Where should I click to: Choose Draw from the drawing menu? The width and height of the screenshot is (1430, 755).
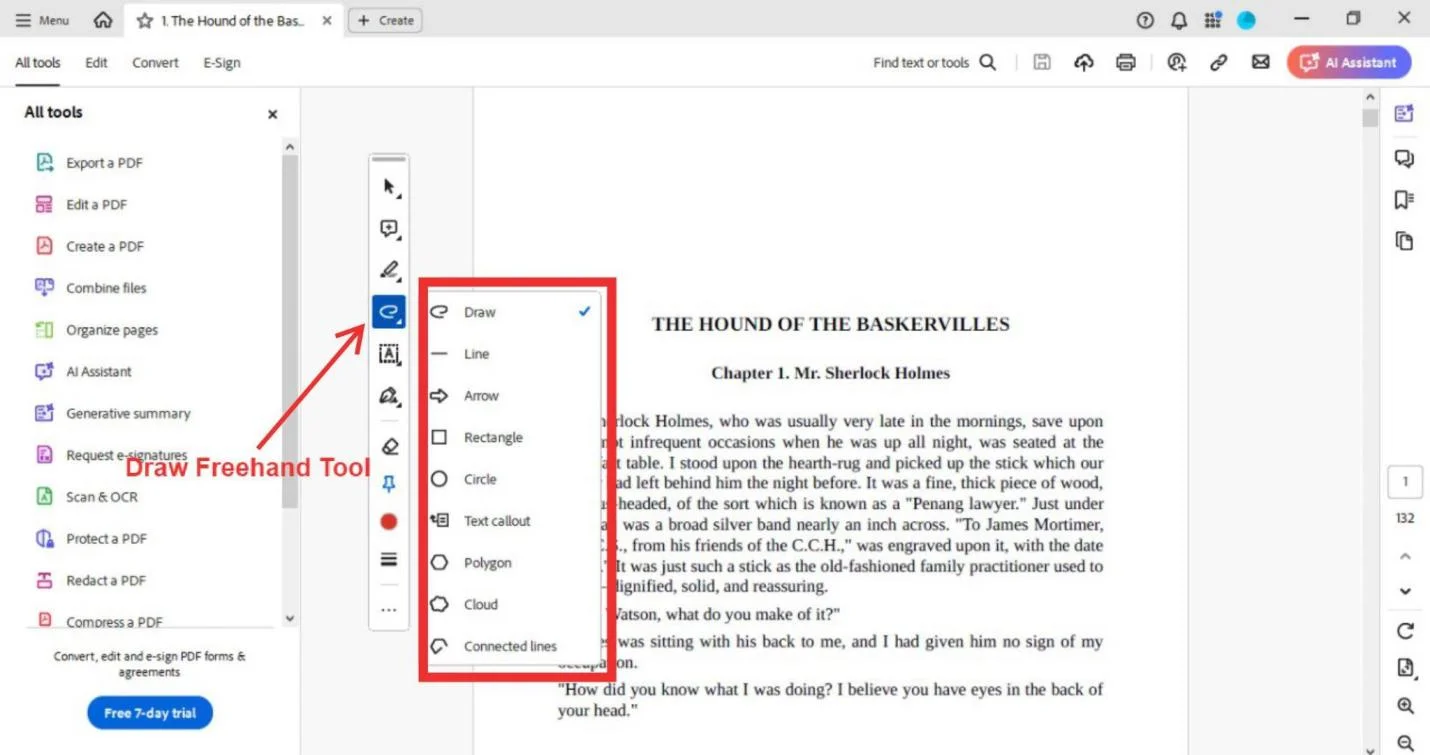[511, 312]
